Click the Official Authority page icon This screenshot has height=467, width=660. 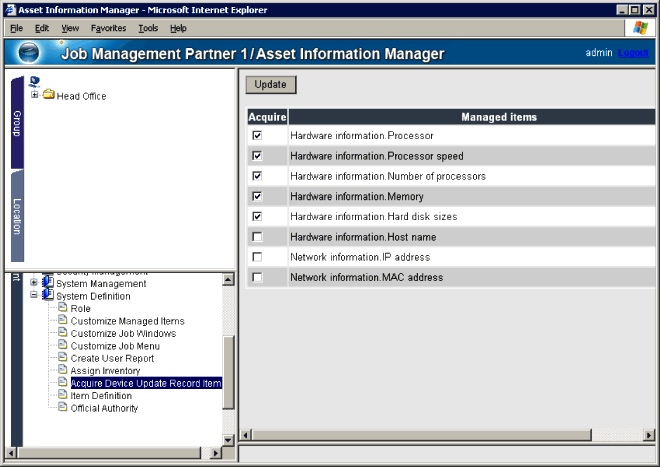click(62, 408)
